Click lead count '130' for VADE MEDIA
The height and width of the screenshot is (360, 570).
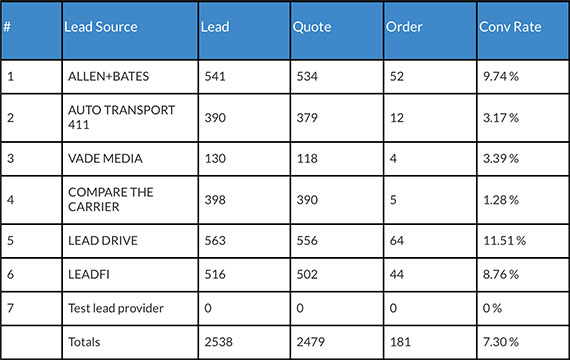pos(215,159)
